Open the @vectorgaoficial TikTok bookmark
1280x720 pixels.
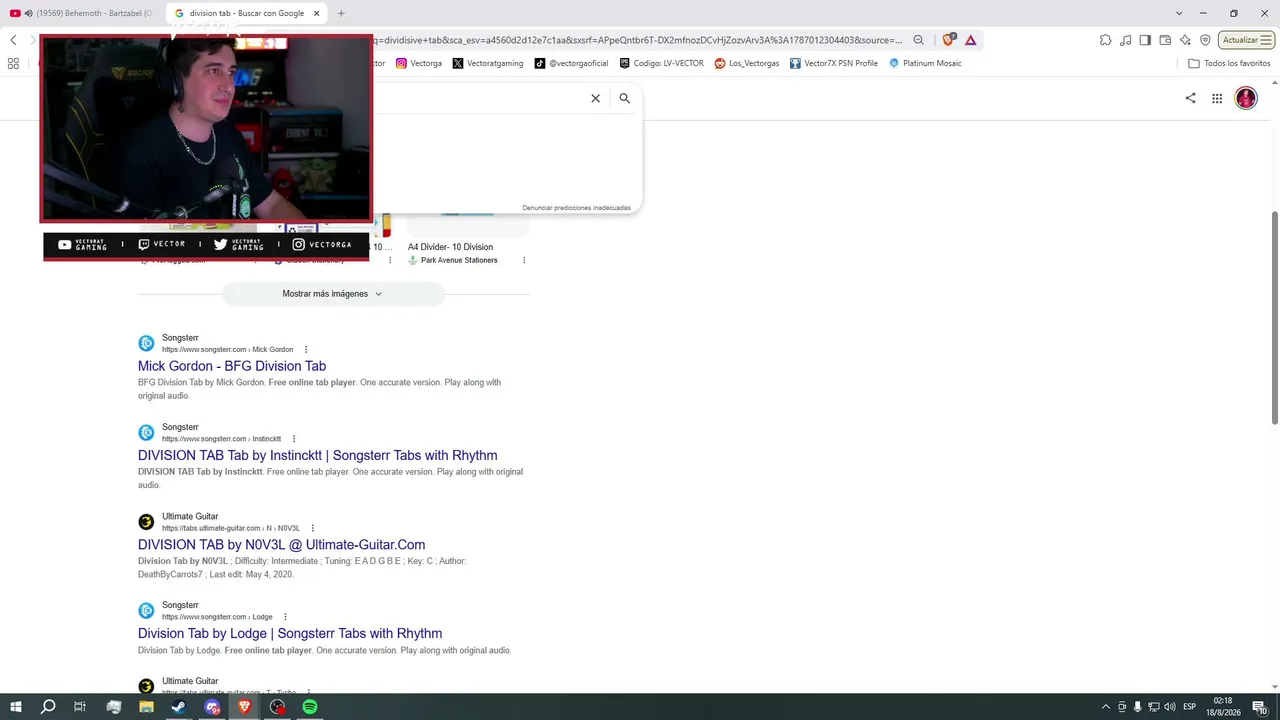point(571,63)
